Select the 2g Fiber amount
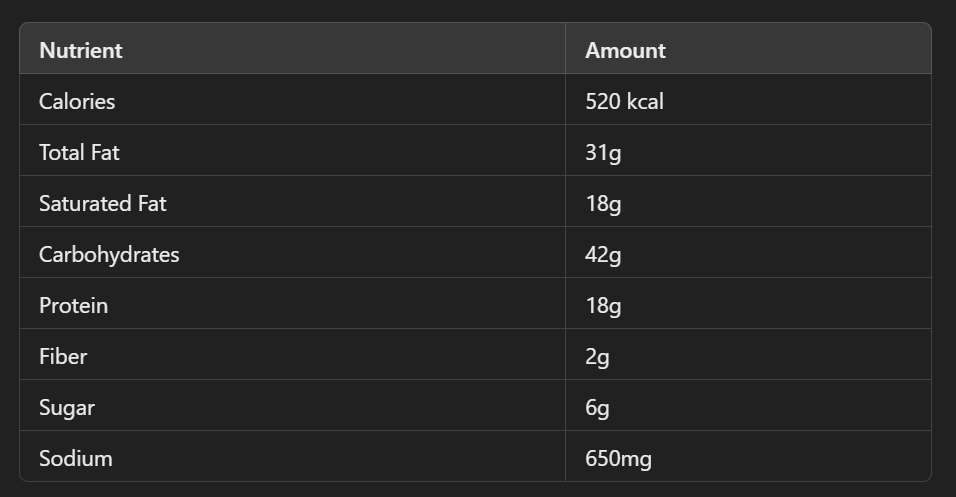The image size is (956, 497). point(597,356)
